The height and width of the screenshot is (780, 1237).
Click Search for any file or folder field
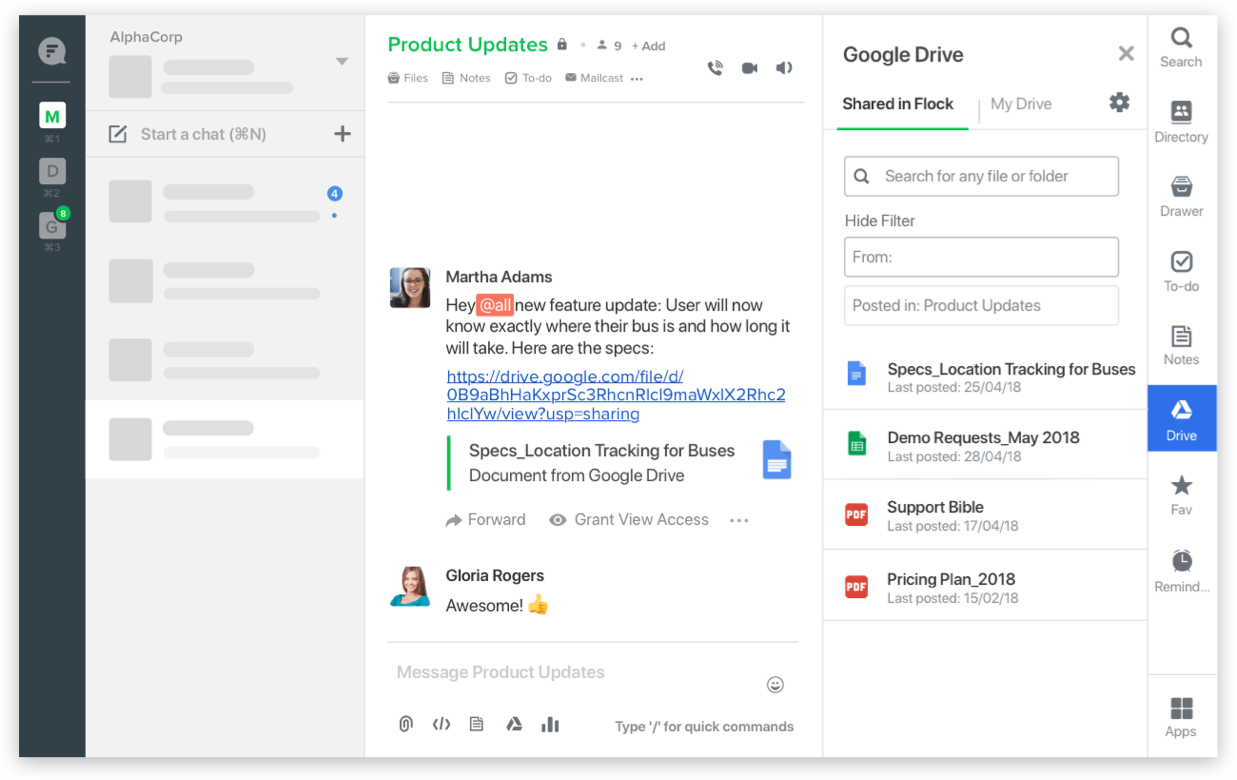click(981, 176)
